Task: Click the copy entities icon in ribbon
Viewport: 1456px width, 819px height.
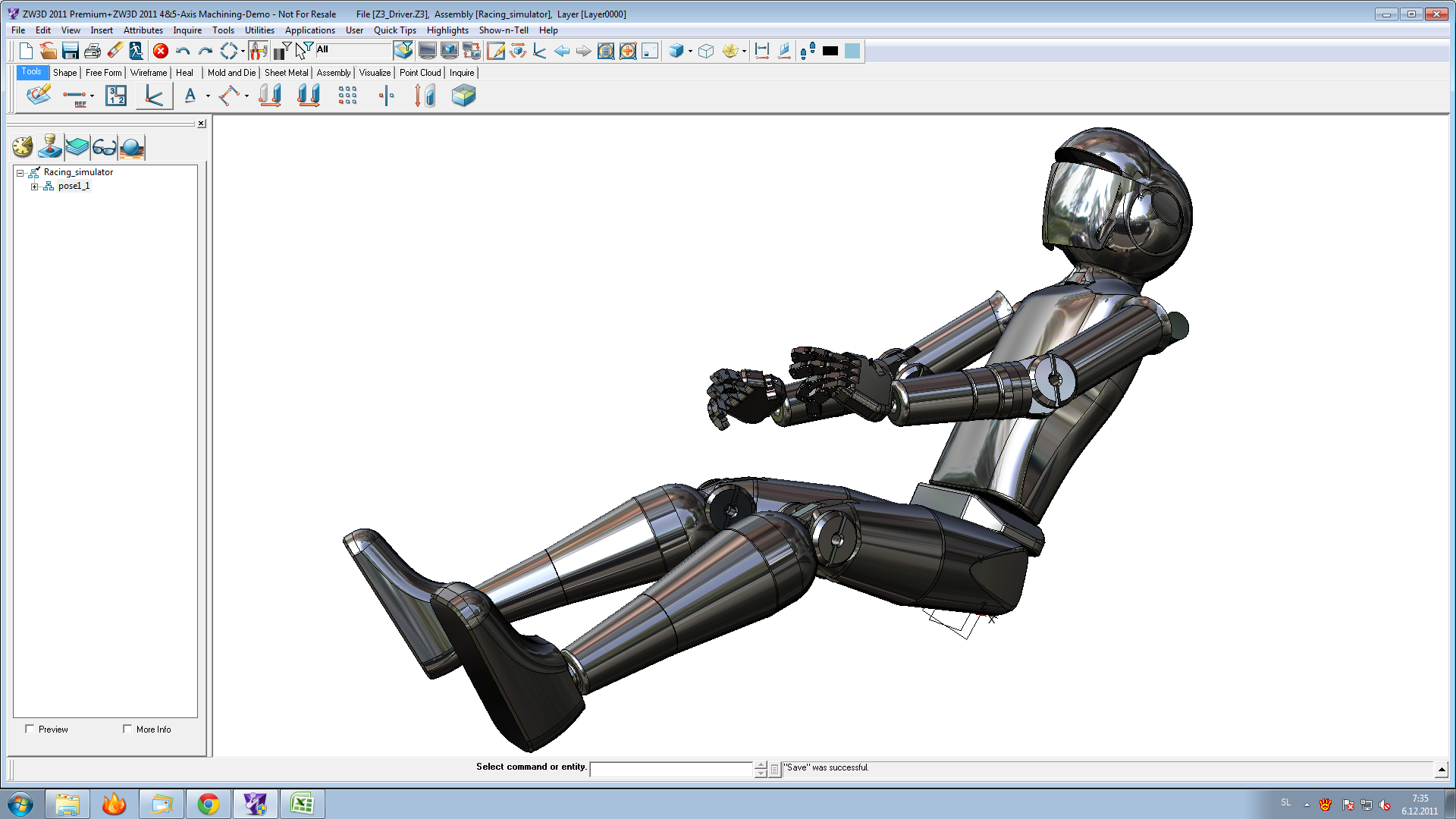Action: 308,96
